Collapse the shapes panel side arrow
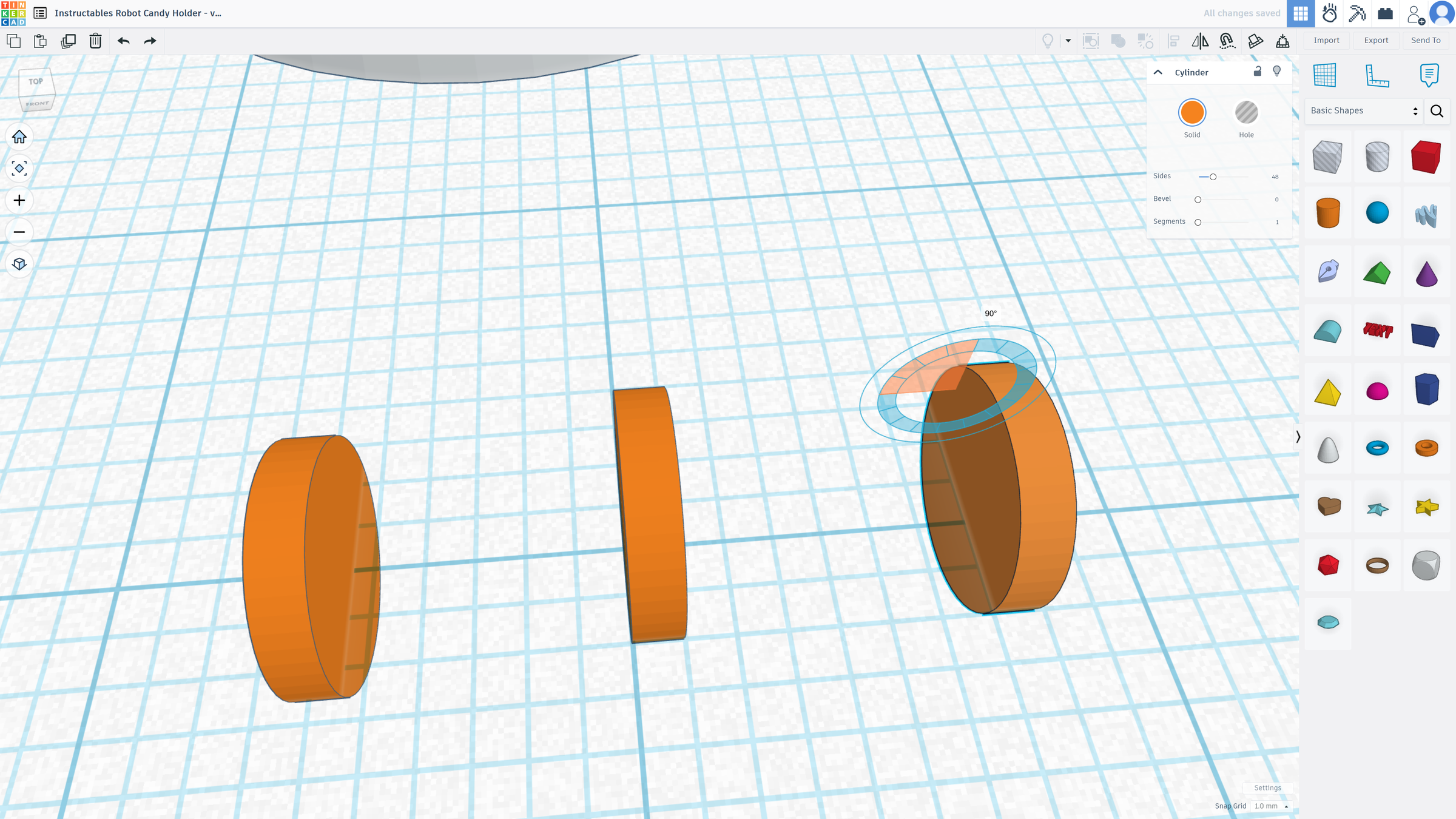The height and width of the screenshot is (819, 1456). [x=1298, y=437]
